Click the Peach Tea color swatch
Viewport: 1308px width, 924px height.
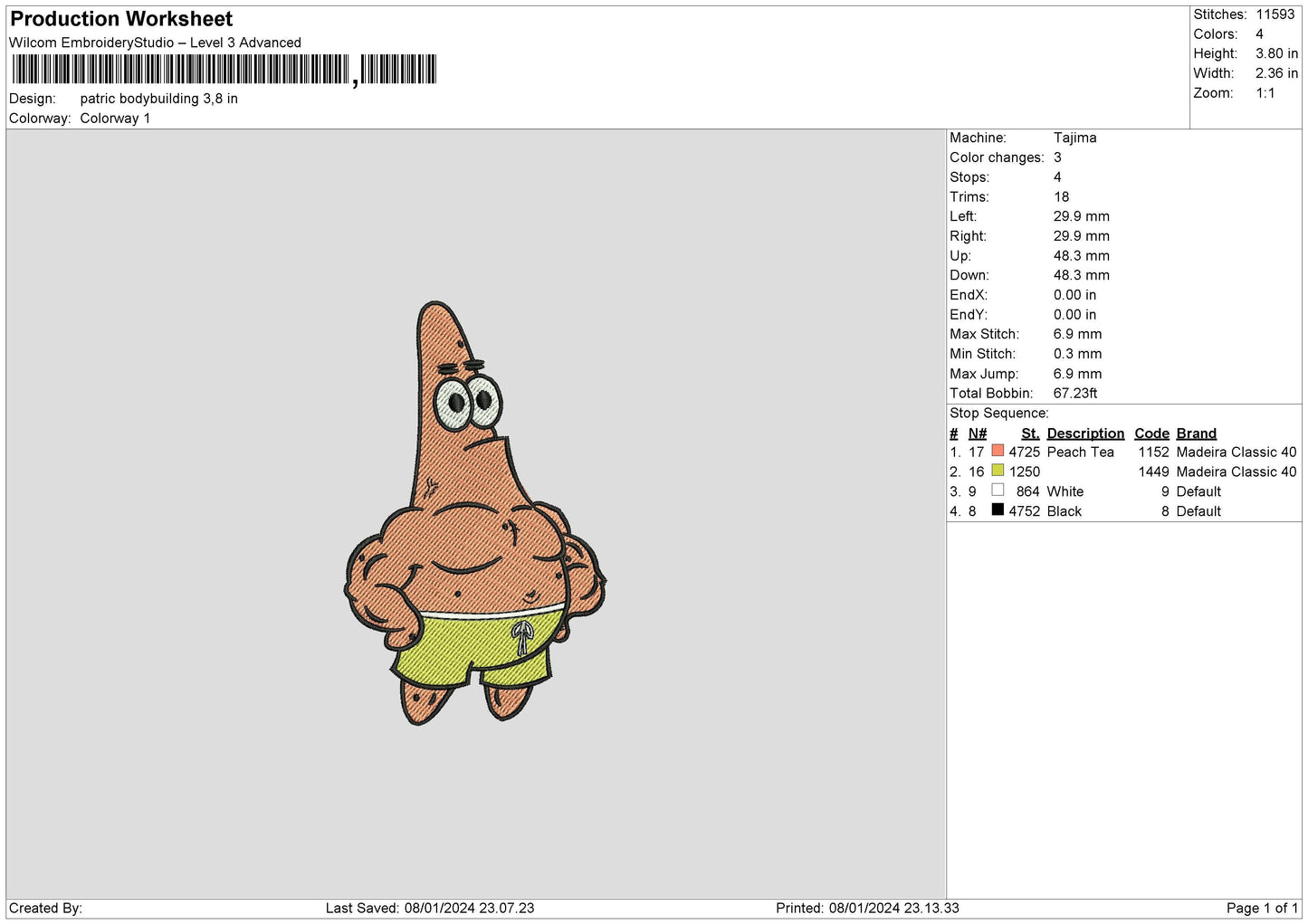click(x=998, y=451)
